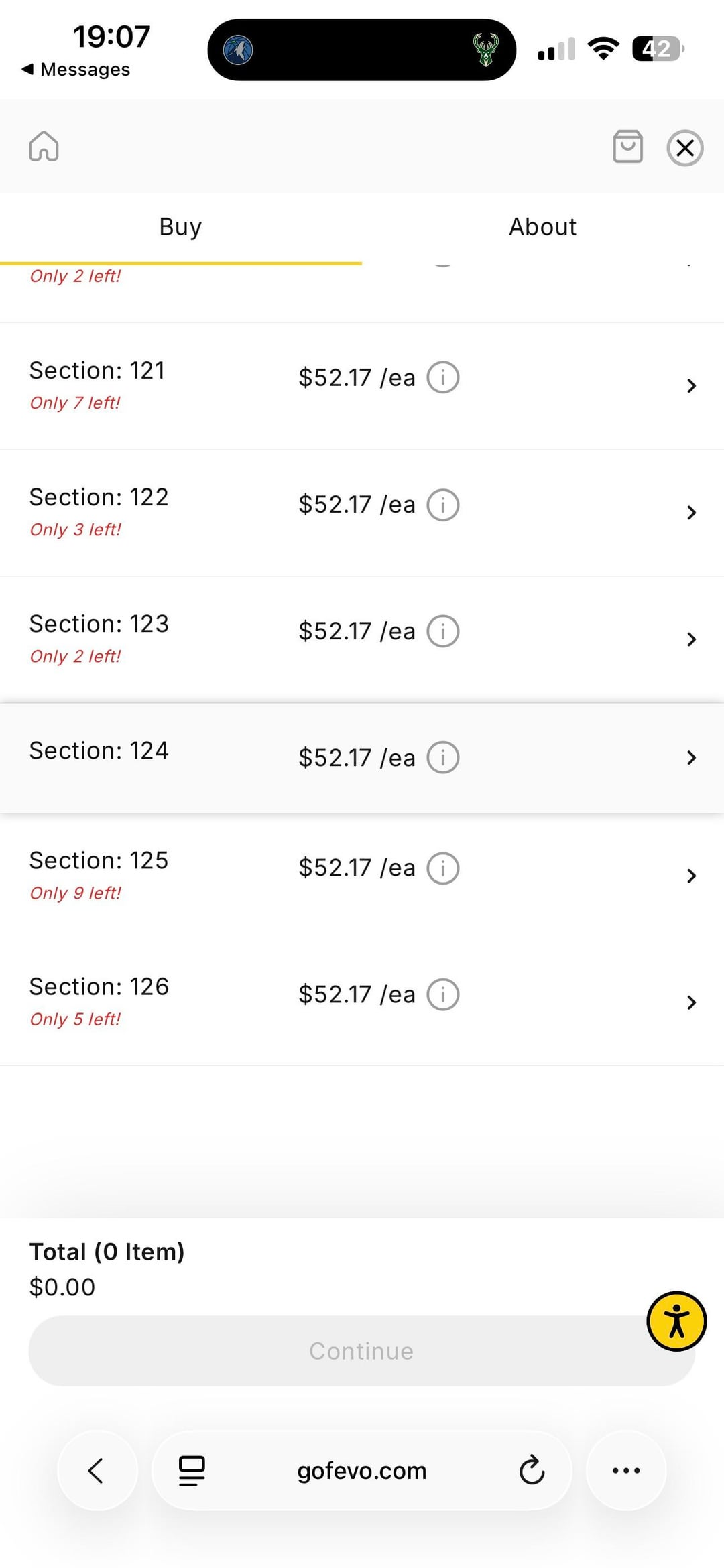
Task: Expand Section 126 seat options
Action: 691,1002
